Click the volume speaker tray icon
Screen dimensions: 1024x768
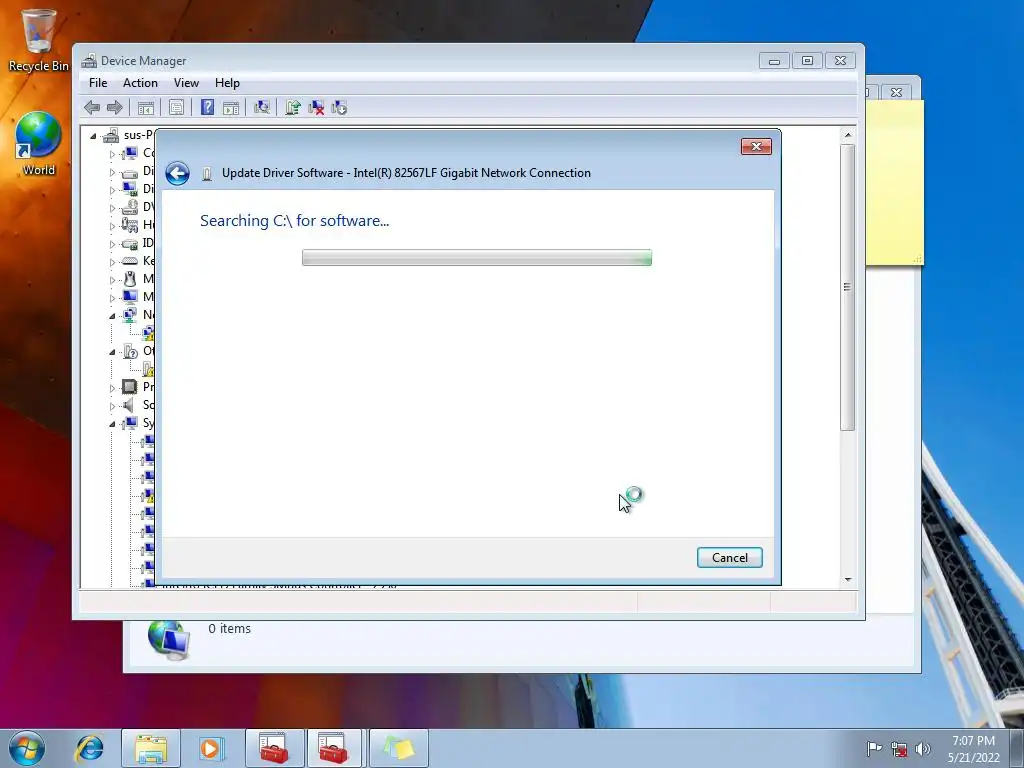coord(923,749)
